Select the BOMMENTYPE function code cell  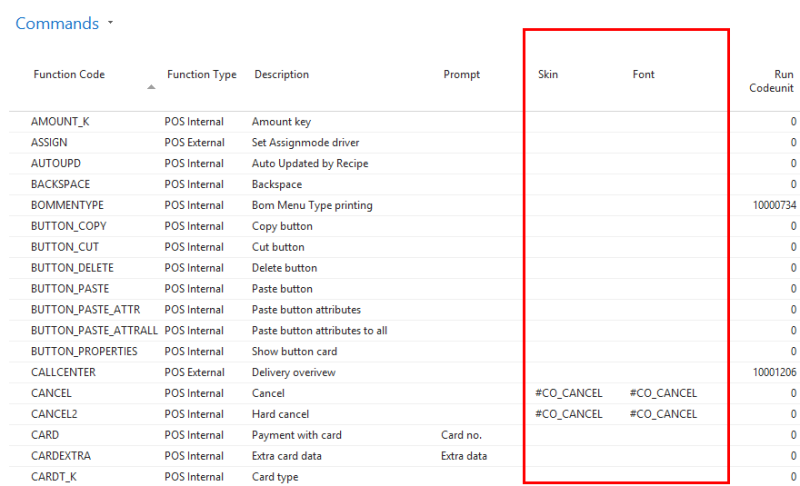(x=67, y=206)
